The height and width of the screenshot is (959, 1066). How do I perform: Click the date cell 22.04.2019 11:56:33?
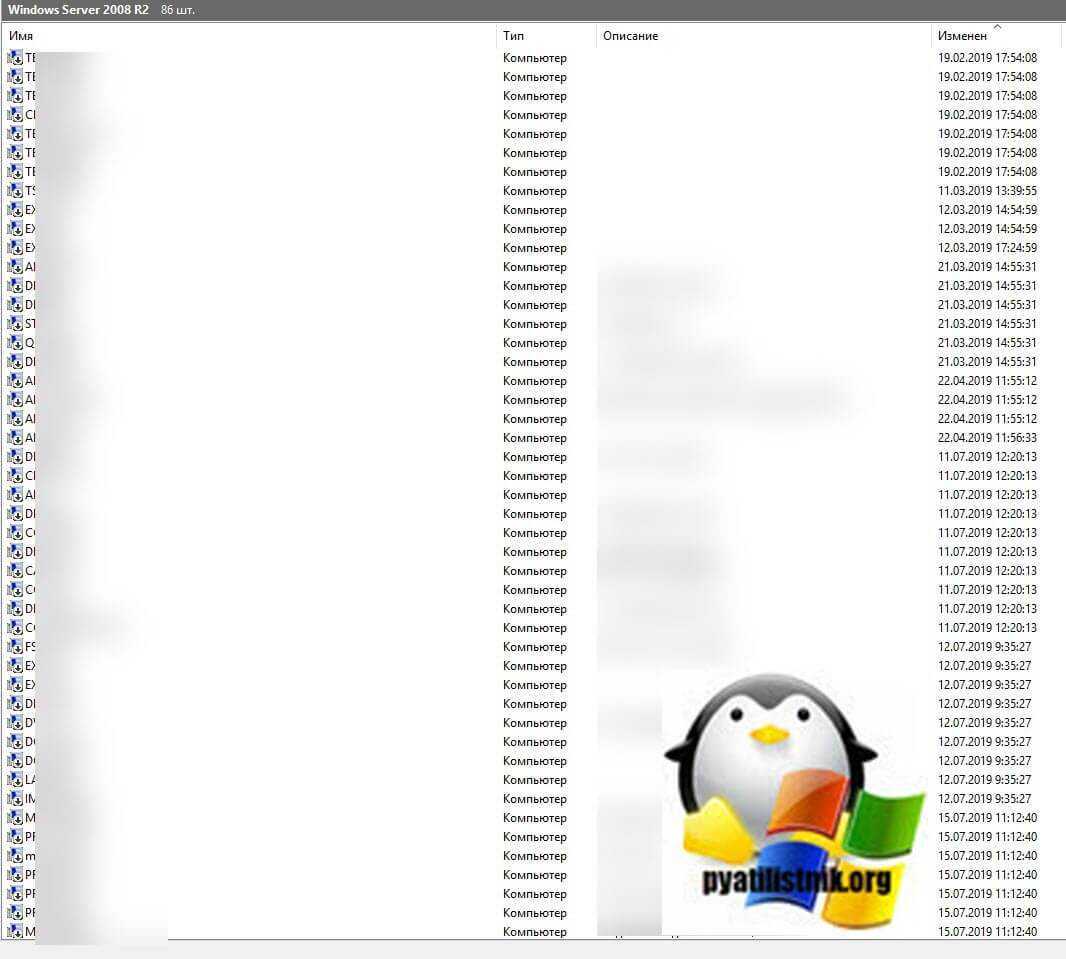(x=987, y=438)
